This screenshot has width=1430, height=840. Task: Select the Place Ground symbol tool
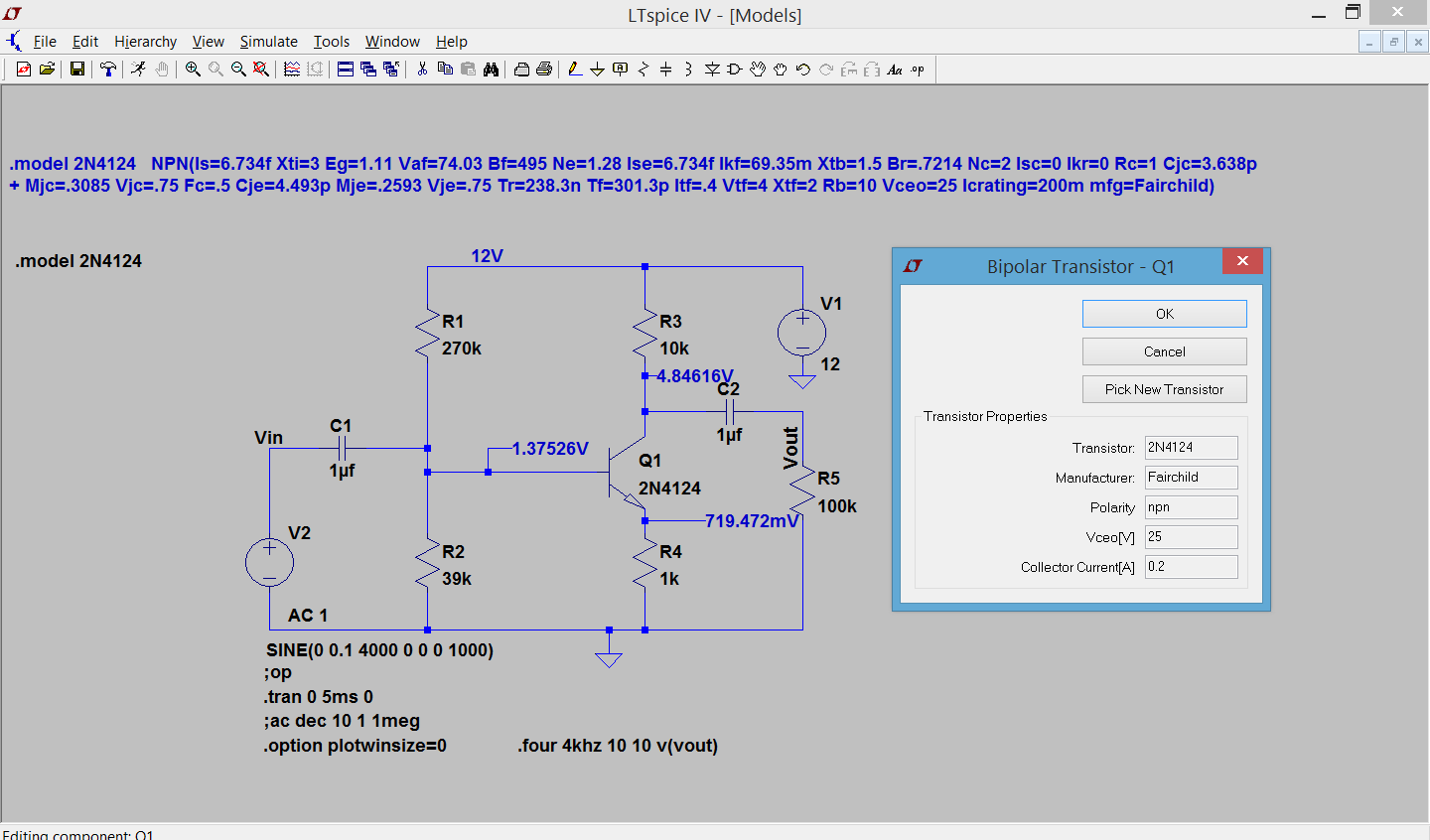coord(597,70)
